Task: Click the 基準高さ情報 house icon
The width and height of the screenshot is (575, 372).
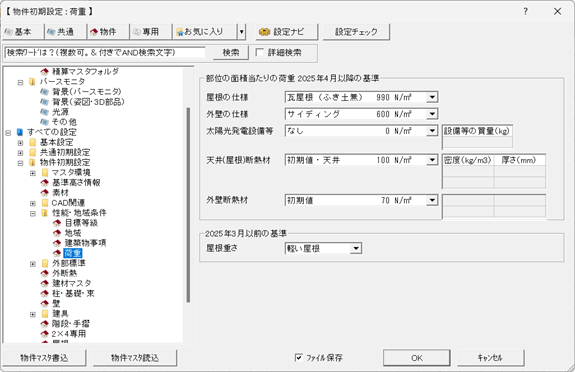Action: [x=45, y=182]
